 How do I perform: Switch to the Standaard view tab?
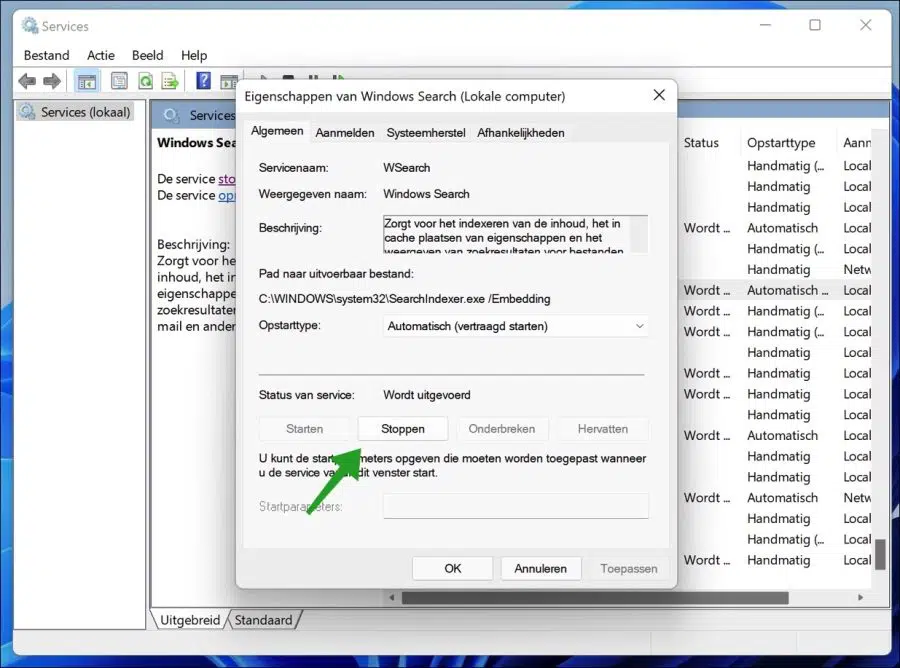click(263, 620)
